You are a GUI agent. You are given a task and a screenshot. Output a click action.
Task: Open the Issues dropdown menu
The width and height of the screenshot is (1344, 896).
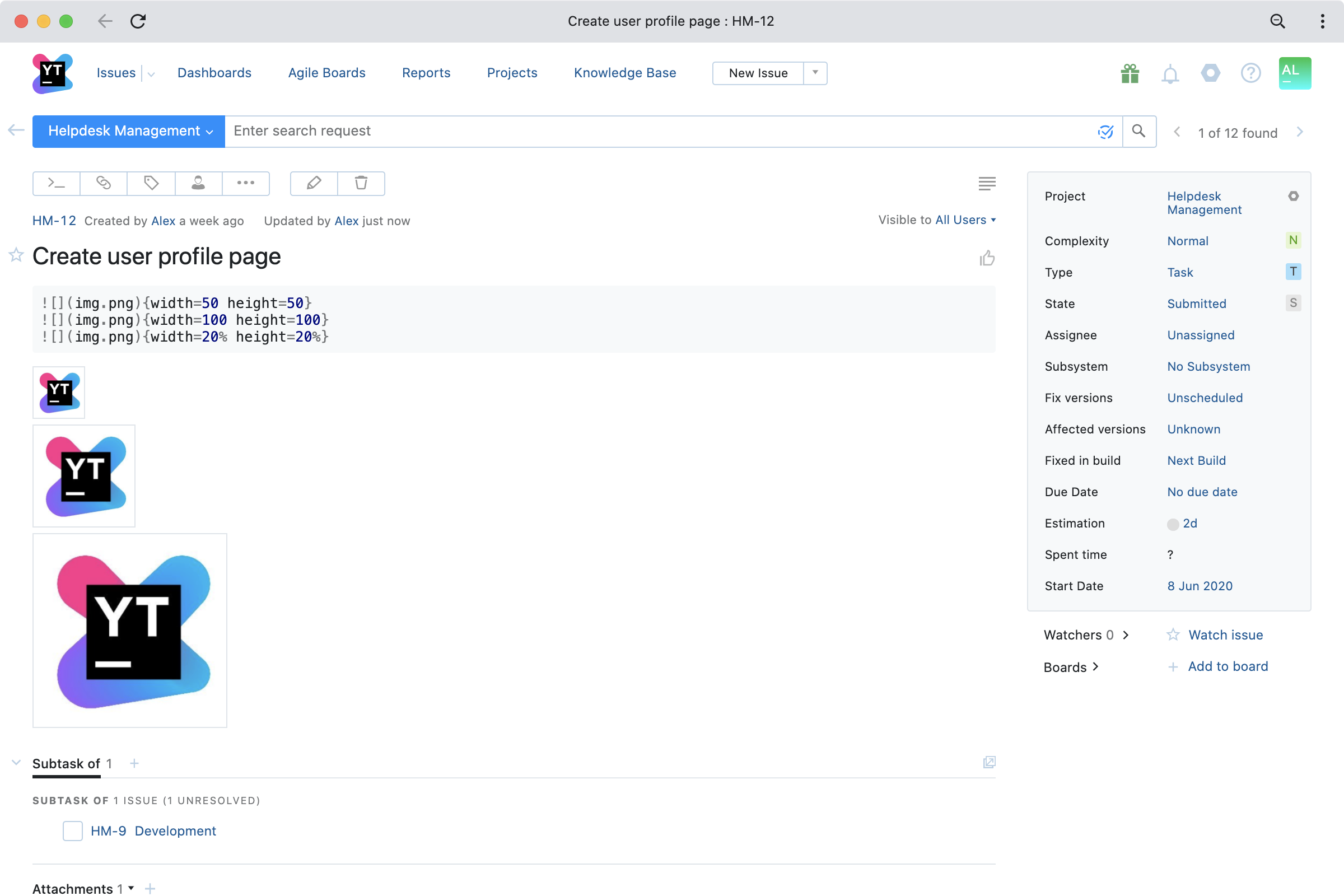[148, 73]
